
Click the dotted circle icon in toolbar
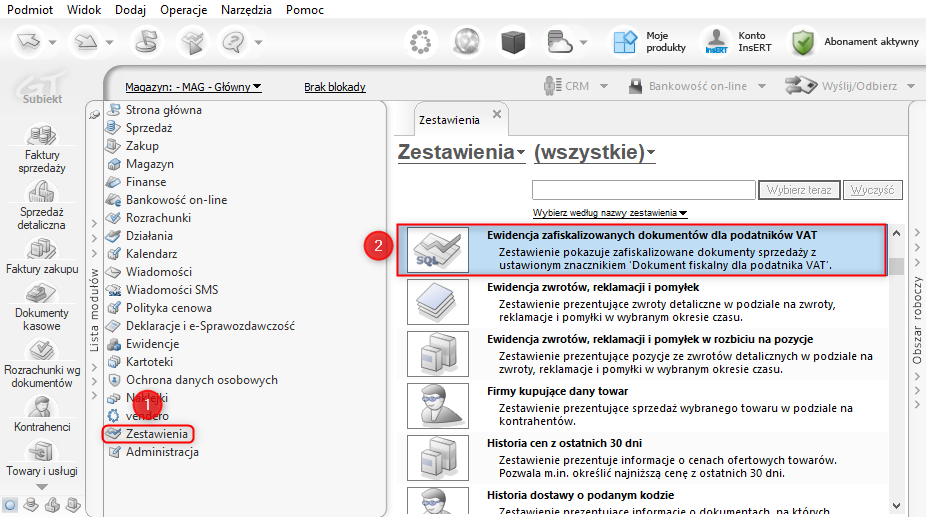point(420,42)
